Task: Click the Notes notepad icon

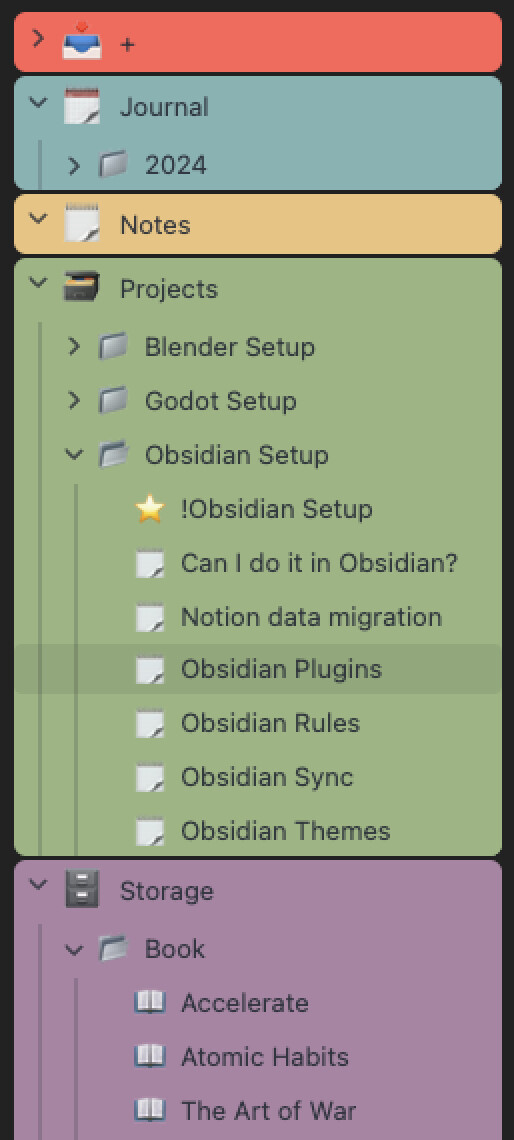Action: pos(81,224)
